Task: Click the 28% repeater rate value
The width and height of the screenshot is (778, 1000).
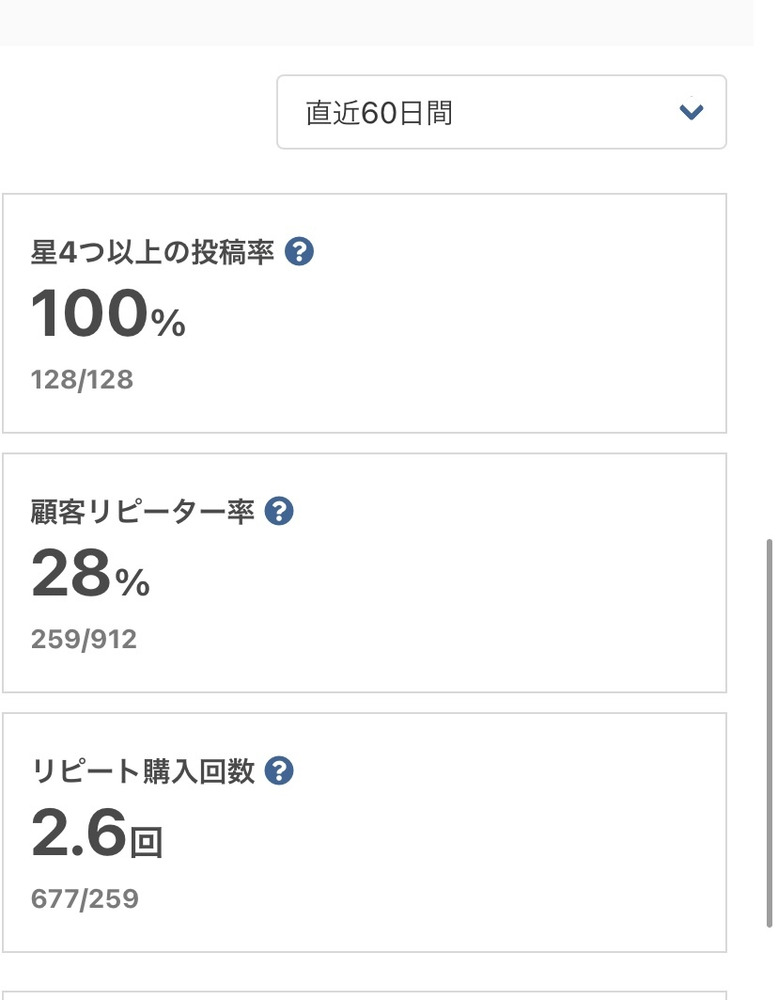Action: tap(90, 574)
